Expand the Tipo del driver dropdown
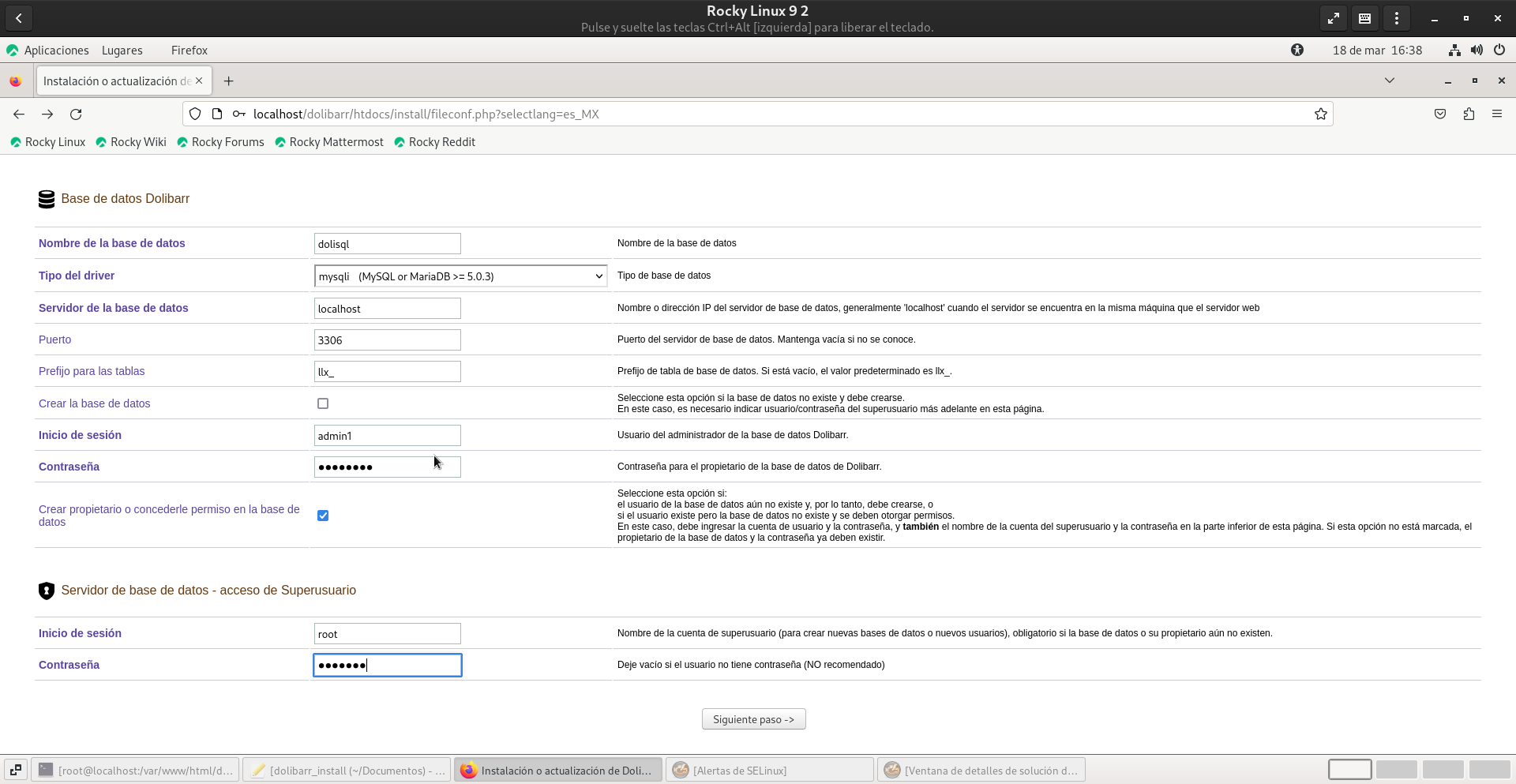 click(460, 276)
